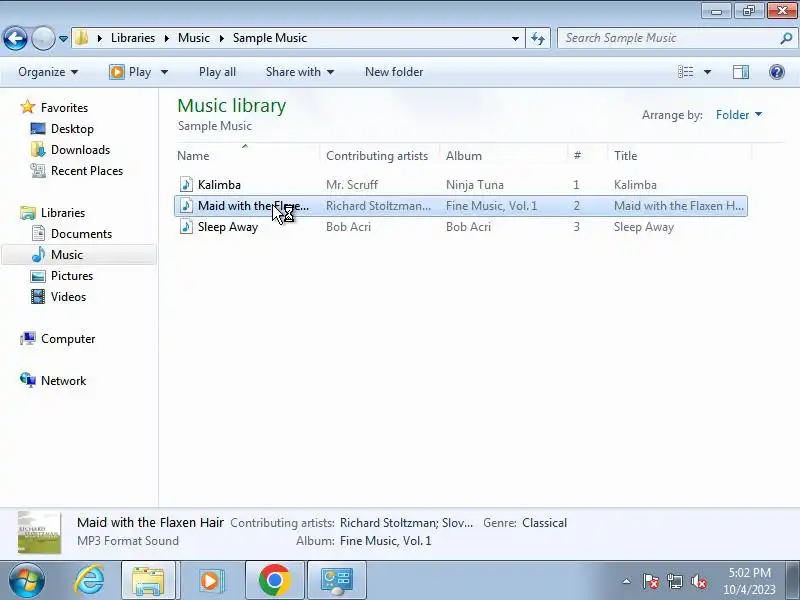Viewport: 800px width, 600px height.
Task: Click the Classical genre value
Action: tap(544, 523)
